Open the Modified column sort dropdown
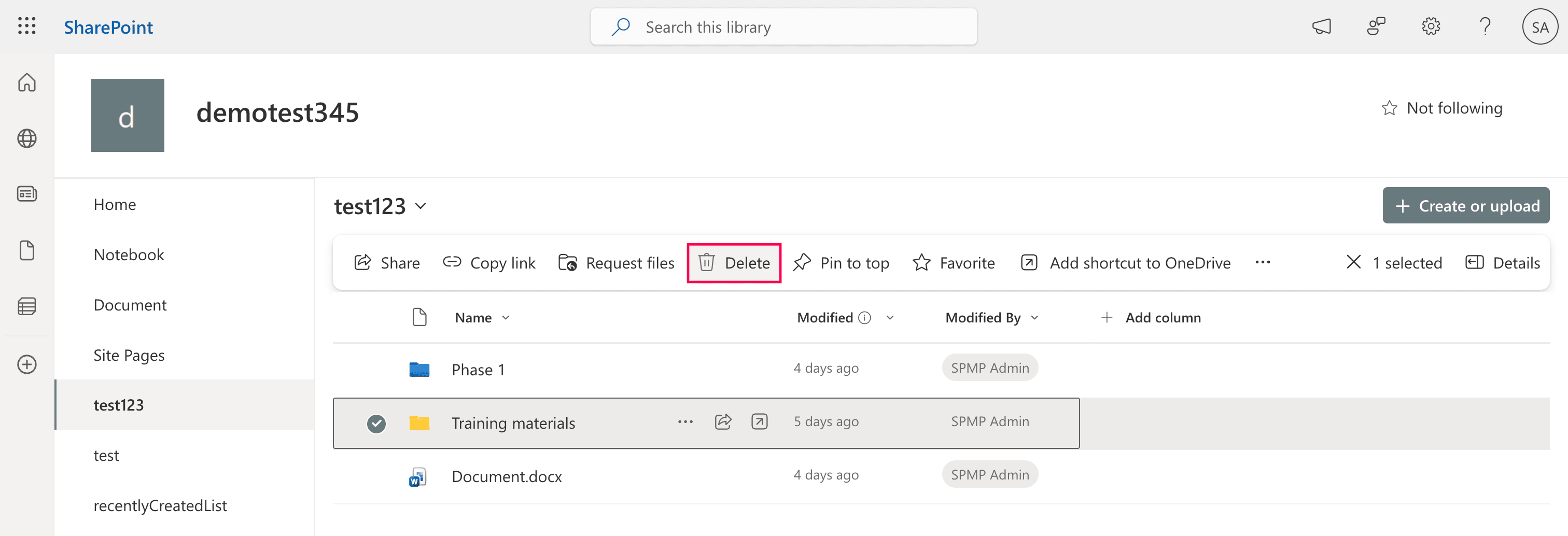This screenshot has height=536, width=1568. (890, 317)
